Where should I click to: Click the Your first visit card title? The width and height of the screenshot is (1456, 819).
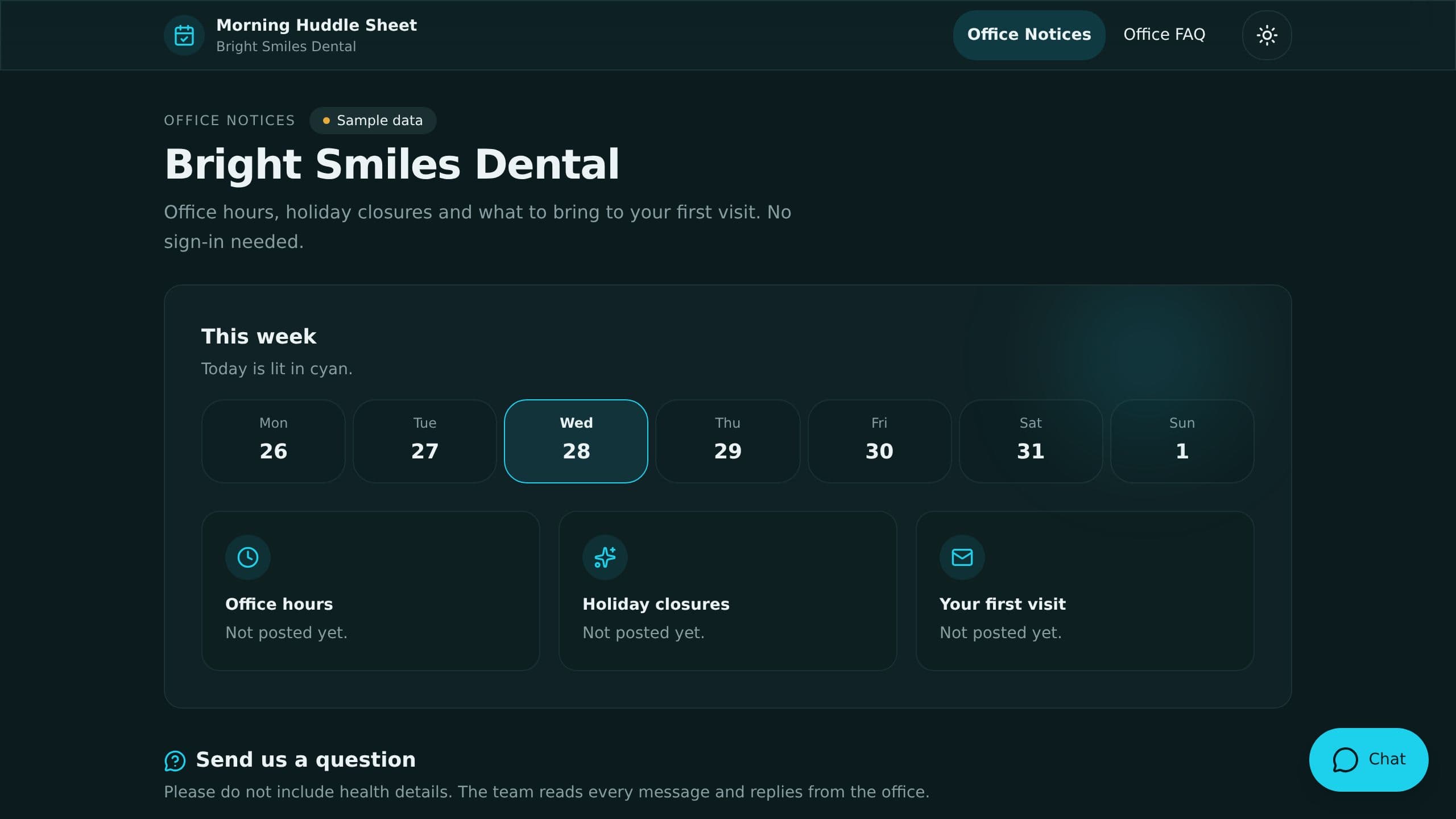[1002, 604]
